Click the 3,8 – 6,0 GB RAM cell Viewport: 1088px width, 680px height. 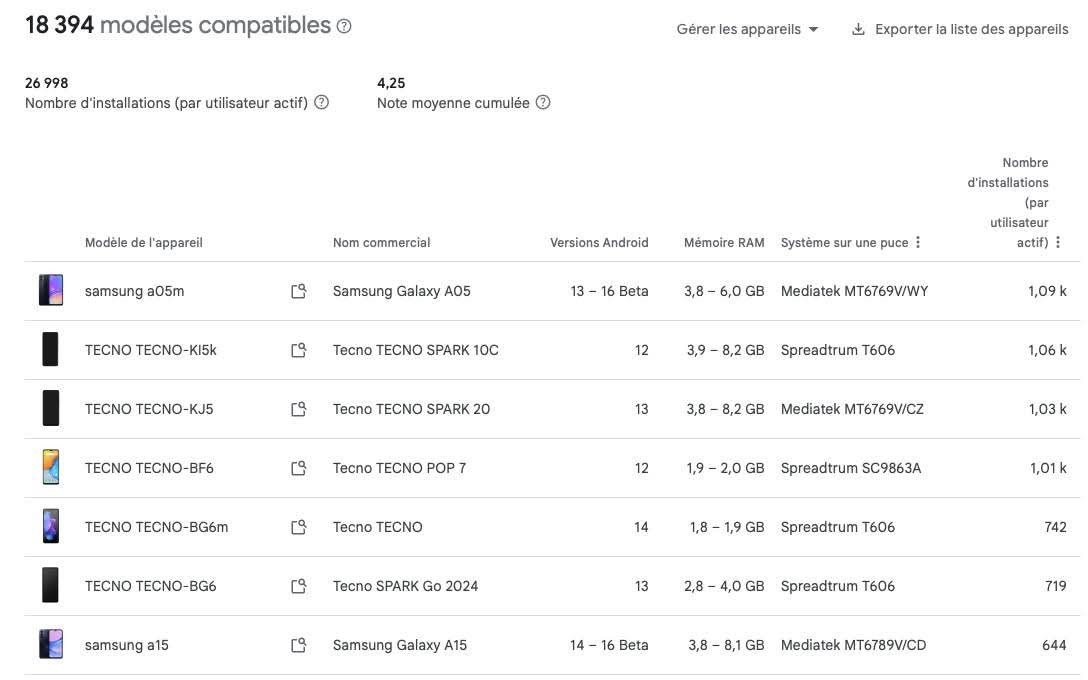click(724, 291)
